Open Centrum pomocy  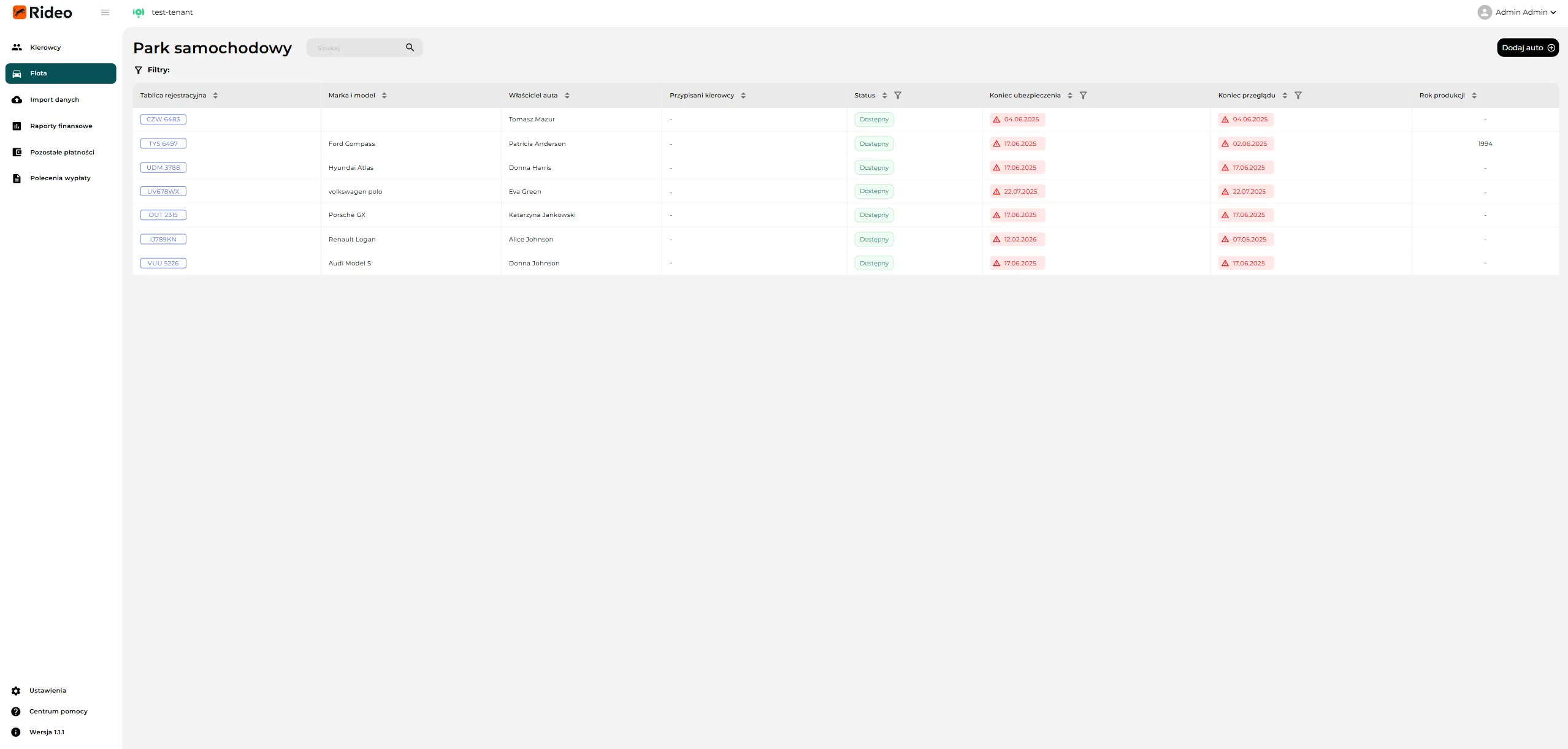coord(50,712)
